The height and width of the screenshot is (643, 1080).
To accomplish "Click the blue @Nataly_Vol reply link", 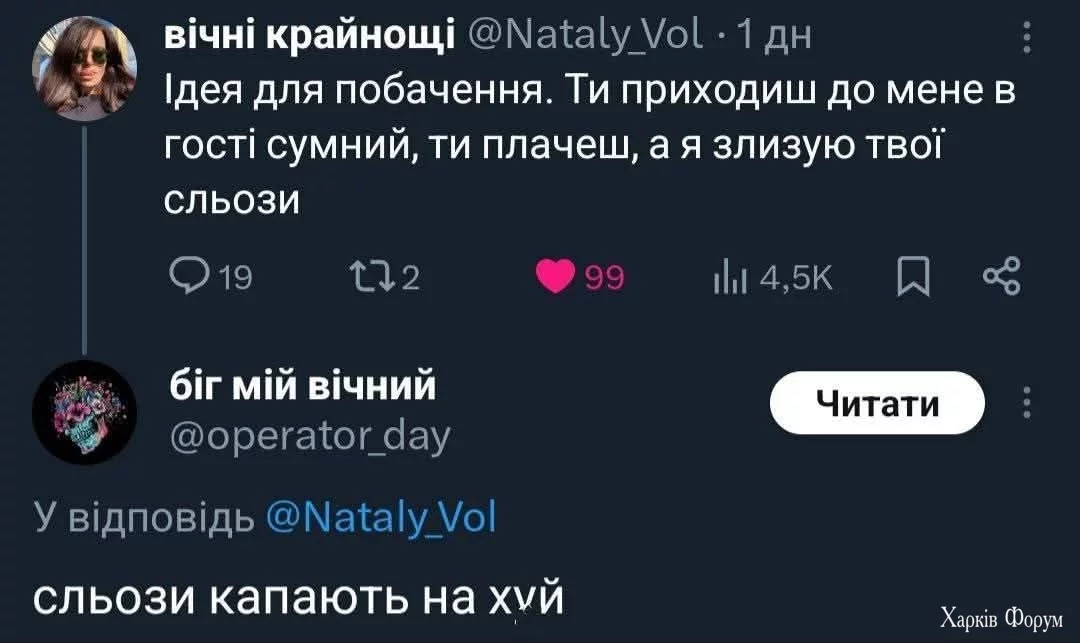I will [x=382, y=519].
